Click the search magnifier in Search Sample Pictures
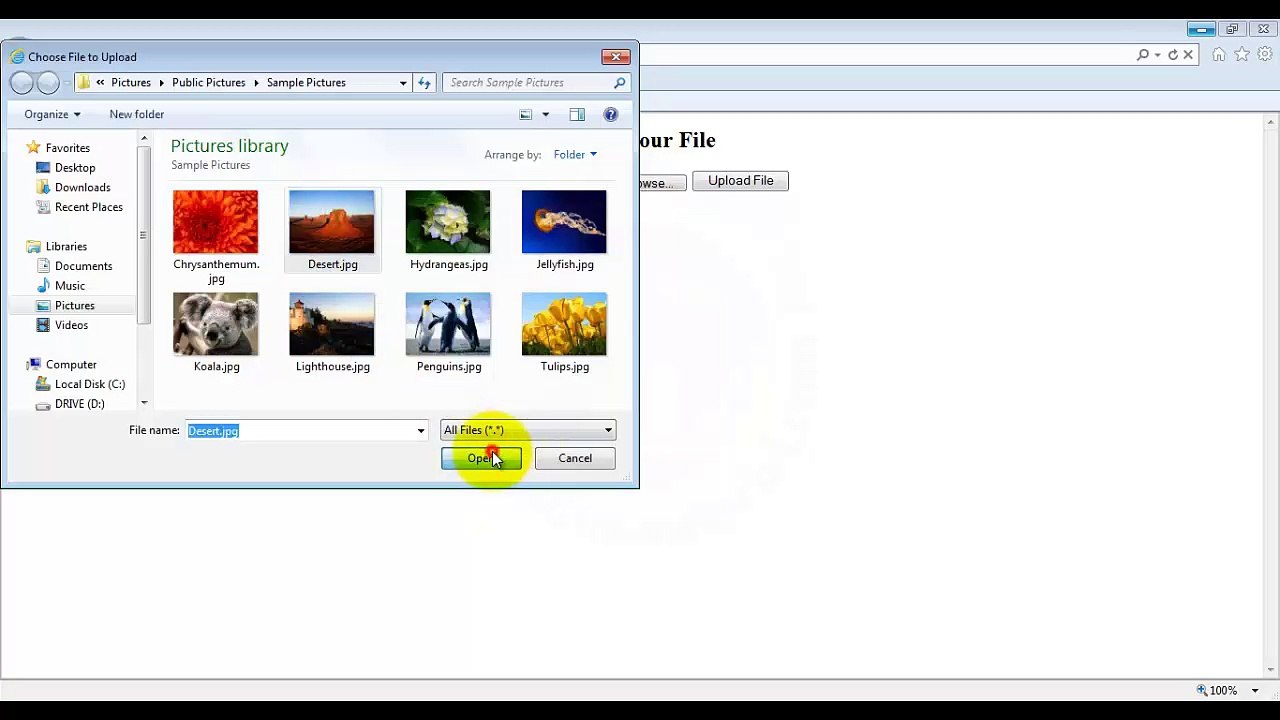 point(620,83)
